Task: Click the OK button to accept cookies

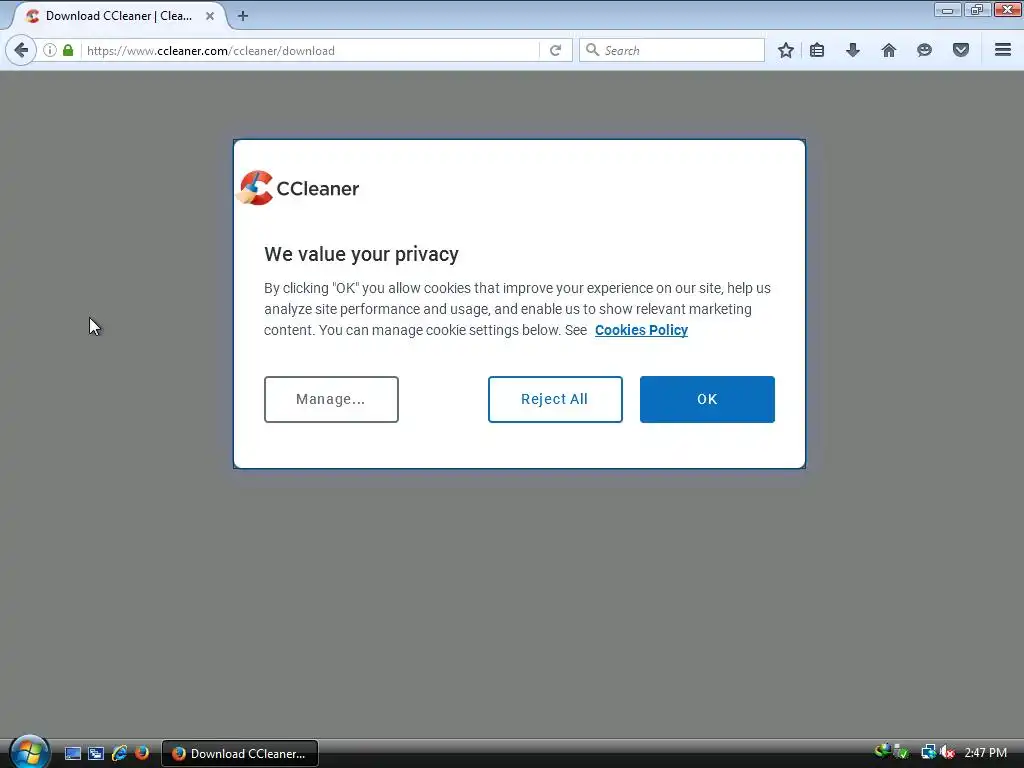Action: (707, 399)
